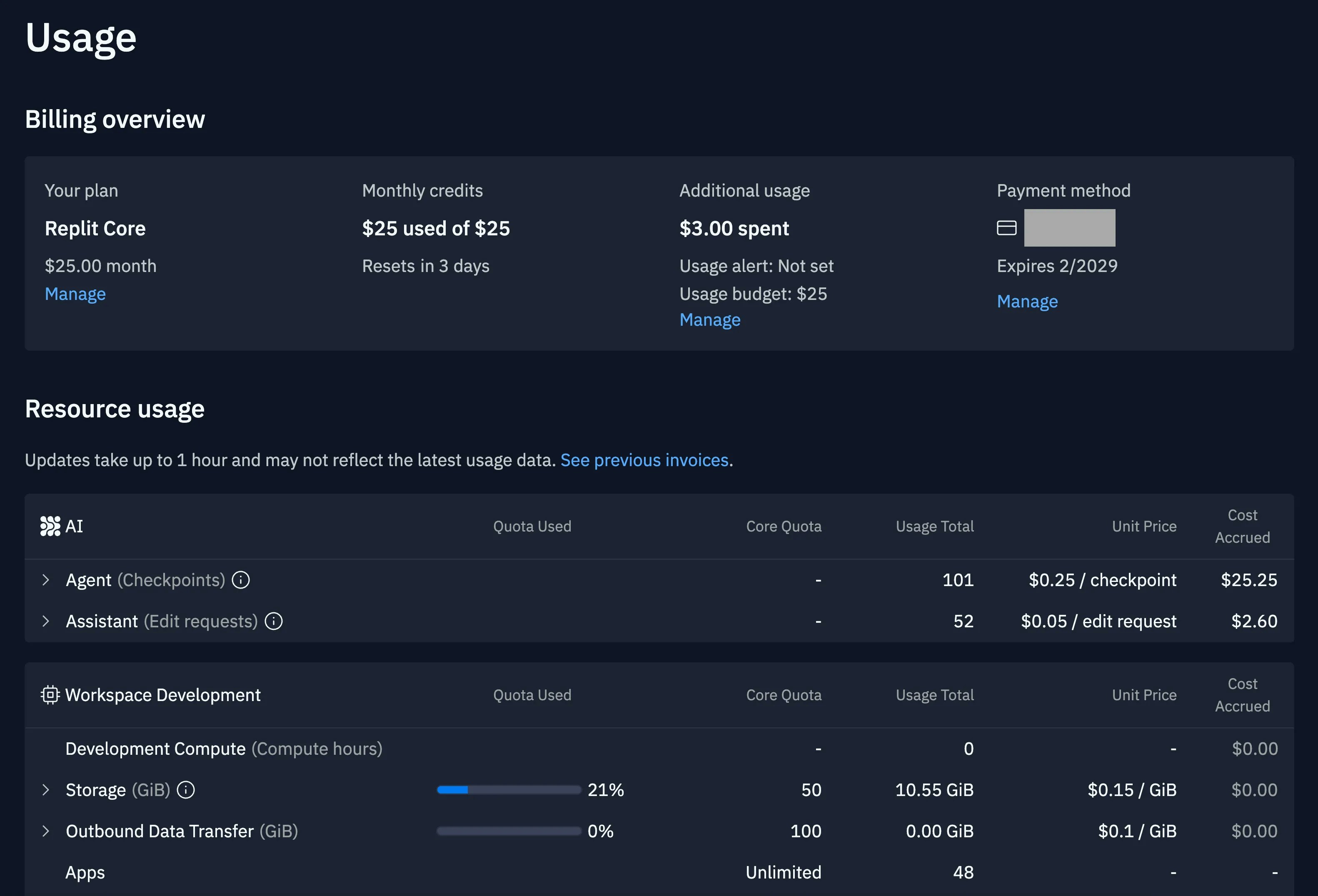Click Assistant cost accrued '$2.60'
The width and height of the screenshot is (1318, 896).
click(x=1254, y=621)
